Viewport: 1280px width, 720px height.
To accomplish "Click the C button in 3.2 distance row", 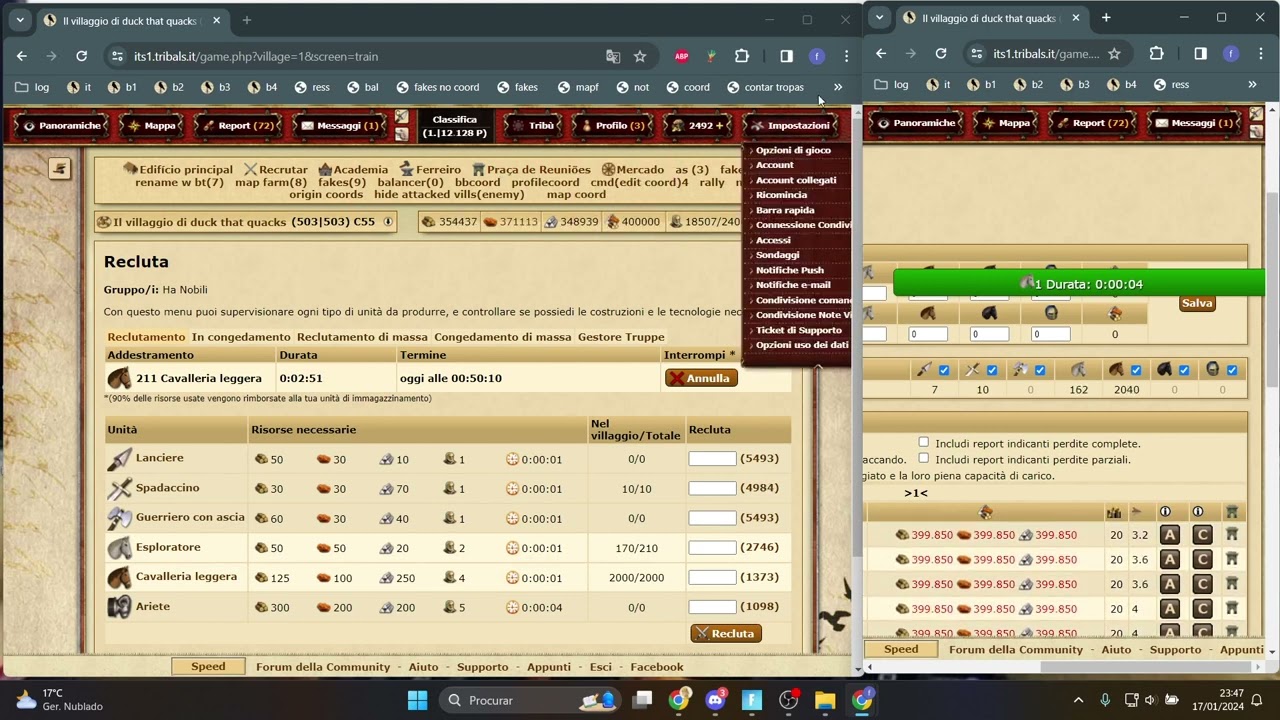I will pos(1202,535).
